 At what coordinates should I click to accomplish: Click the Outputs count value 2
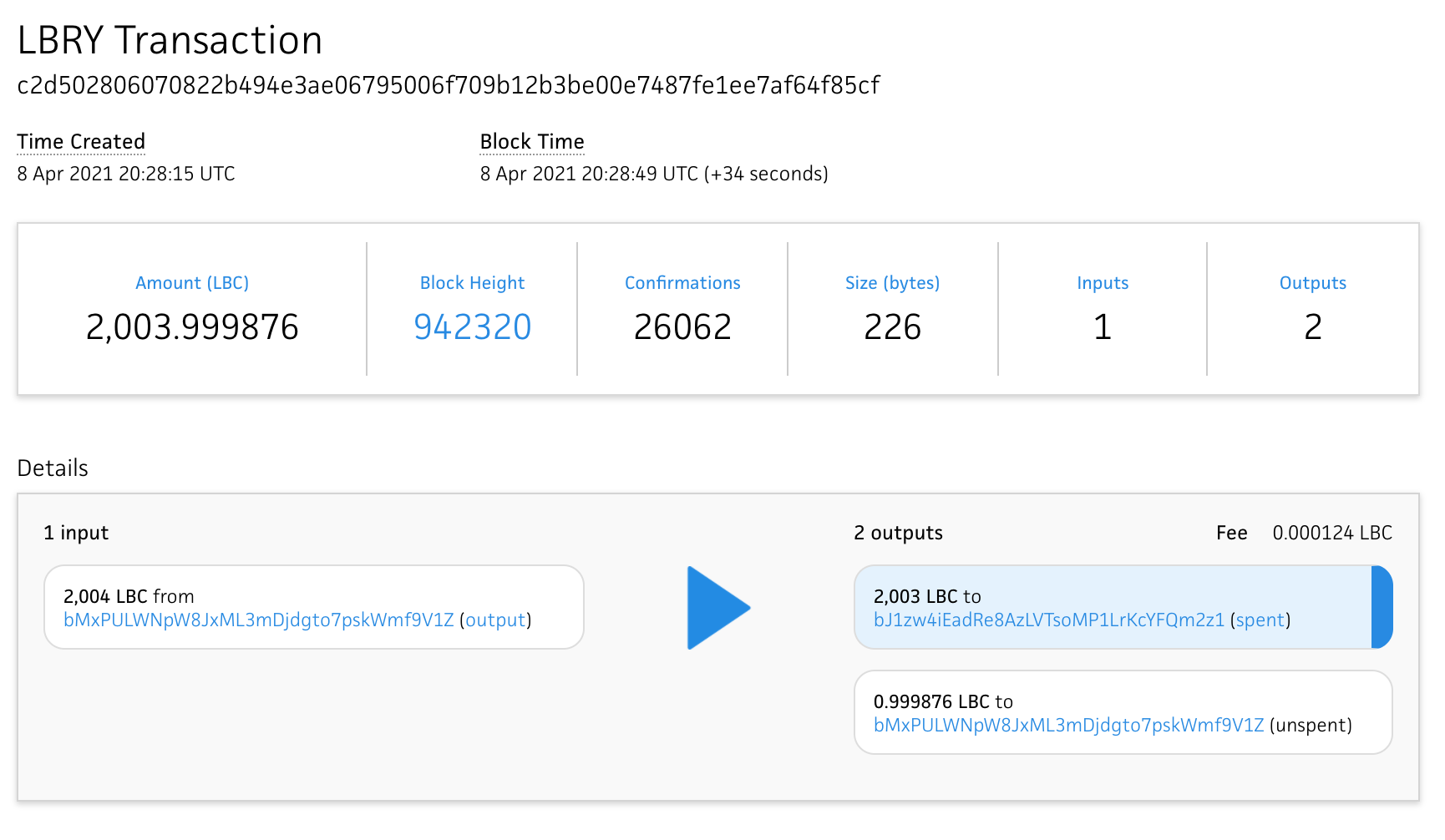click(x=1313, y=326)
